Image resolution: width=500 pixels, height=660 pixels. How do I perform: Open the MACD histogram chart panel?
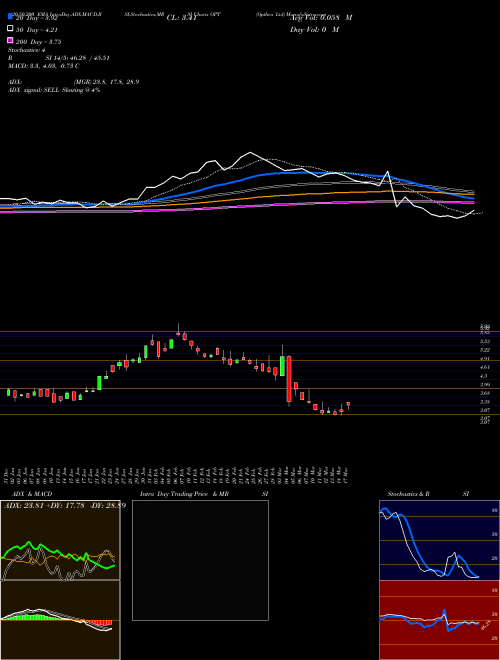point(60,620)
